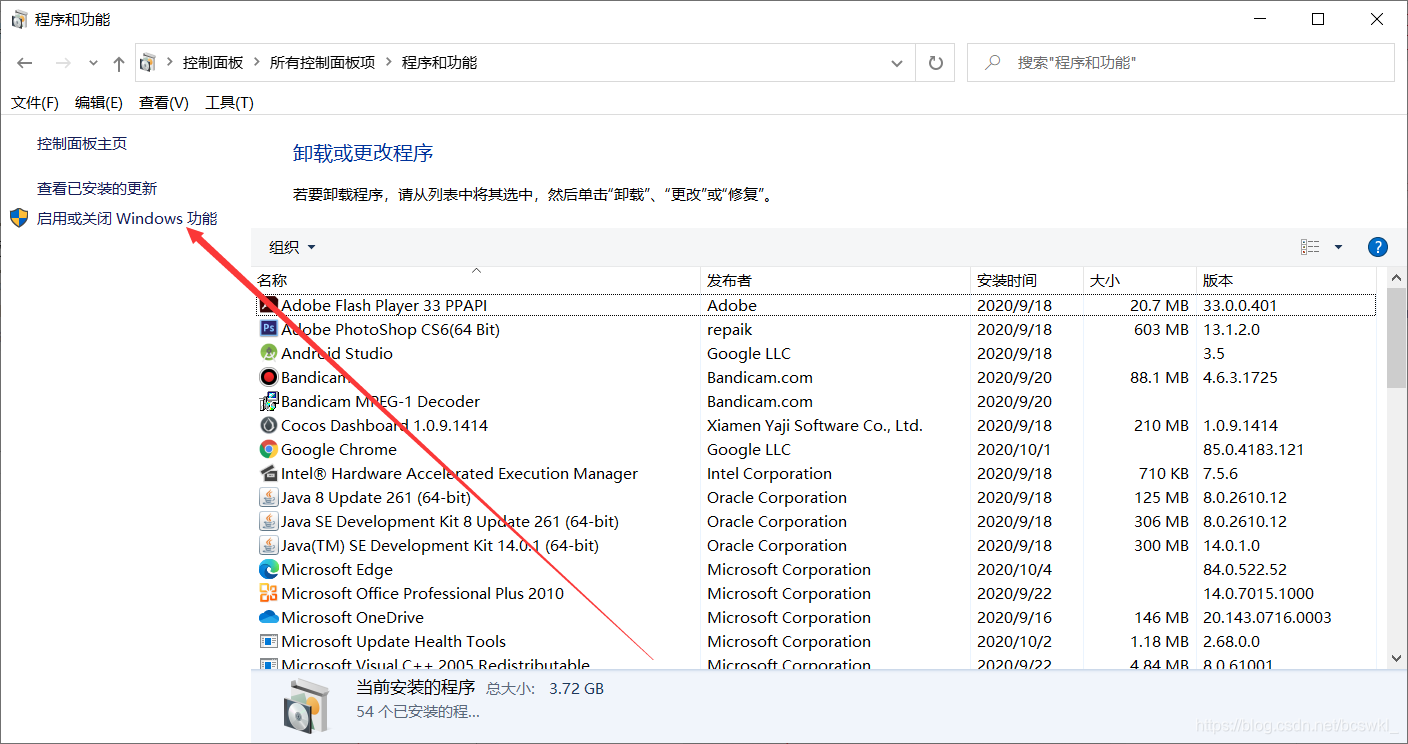
Task: Select the Cocos Dashboard icon
Action: 268,425
